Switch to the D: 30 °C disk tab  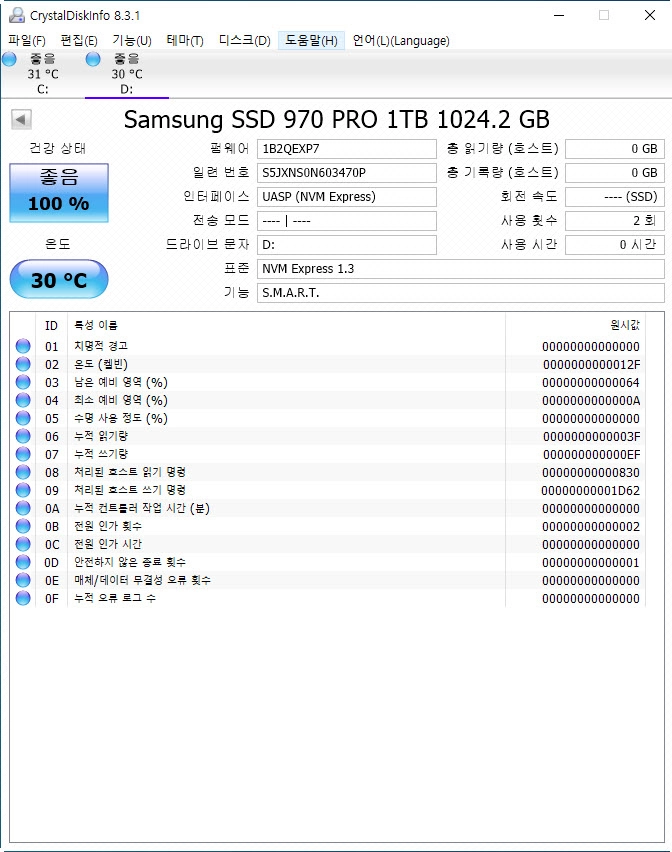(127, 74)
